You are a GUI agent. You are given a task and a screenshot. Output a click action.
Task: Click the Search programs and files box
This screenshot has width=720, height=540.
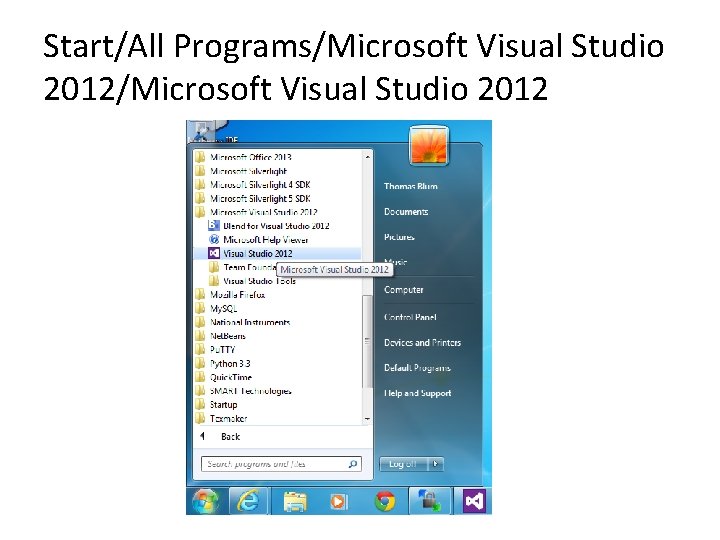[281, 464]
